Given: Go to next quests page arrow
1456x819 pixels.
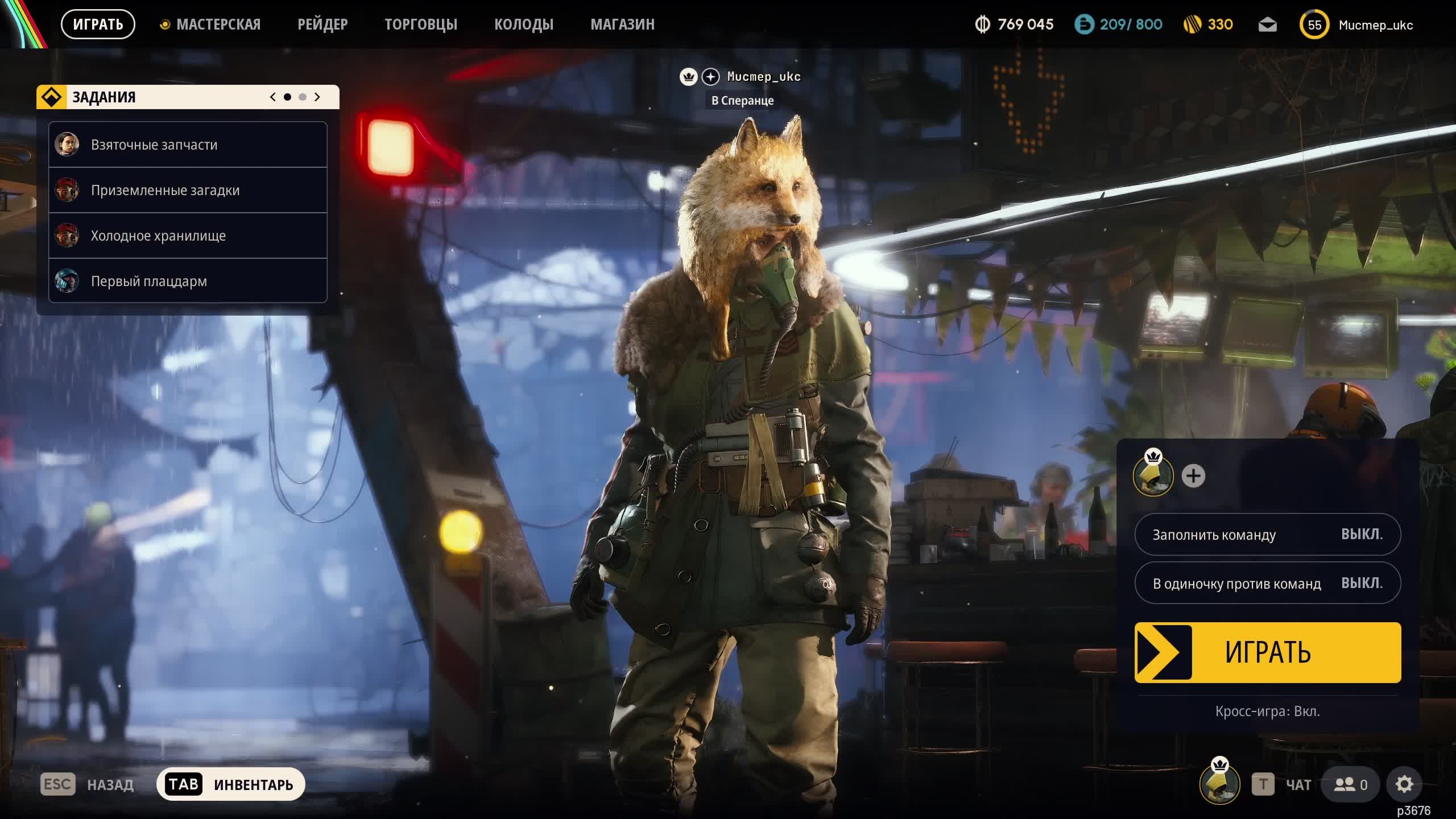Looking at the screenshot, I should point(317,97).
